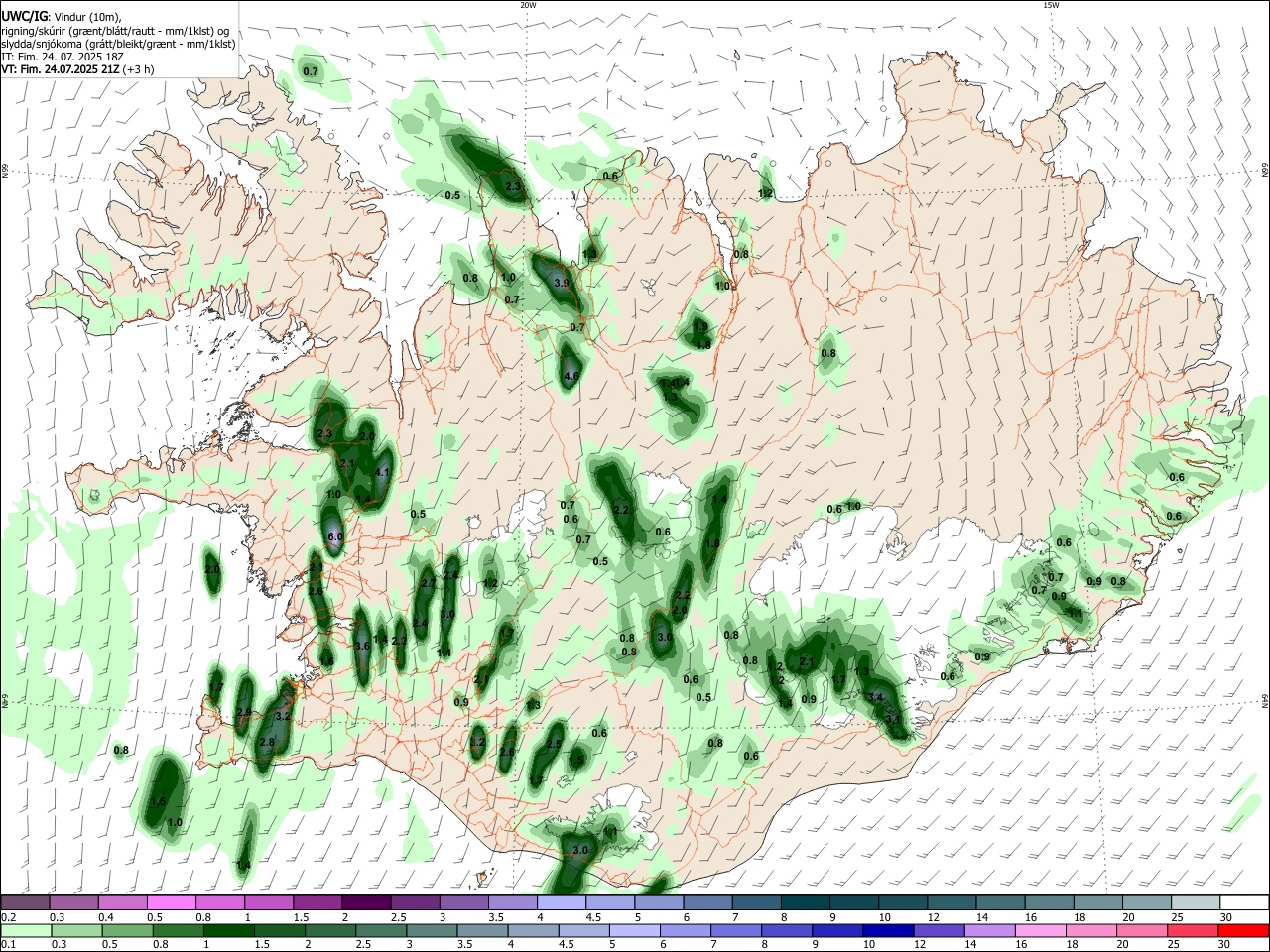The height and width of the screenshot is (952, 1270).
Task: Click the 'UWC/IG: Vindur (10m)' title text
Action: tap(63, 16)
